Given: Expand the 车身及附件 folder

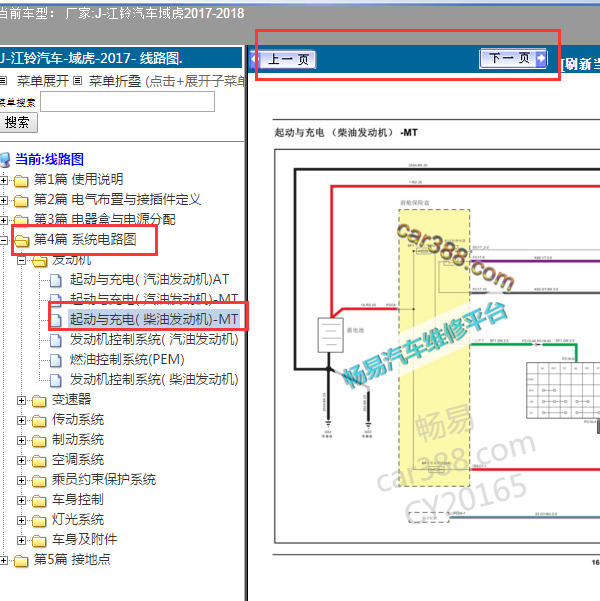Looking at the screenshot, I should pos(21,540).
